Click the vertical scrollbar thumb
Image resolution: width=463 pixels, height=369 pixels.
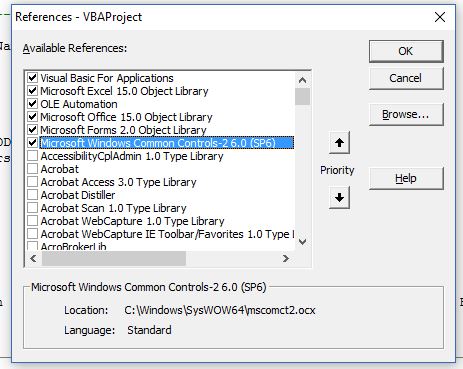[x=302, y=96]
